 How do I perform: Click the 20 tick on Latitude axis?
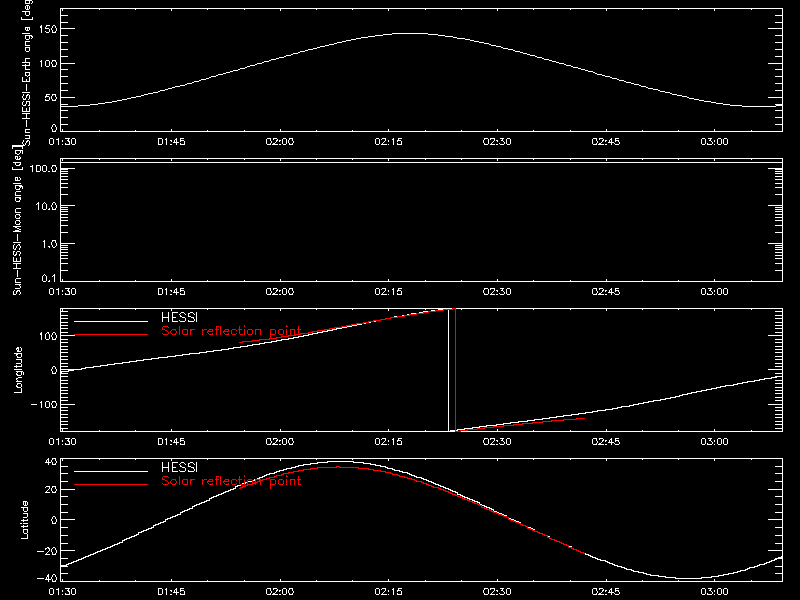tap(51, 490)
